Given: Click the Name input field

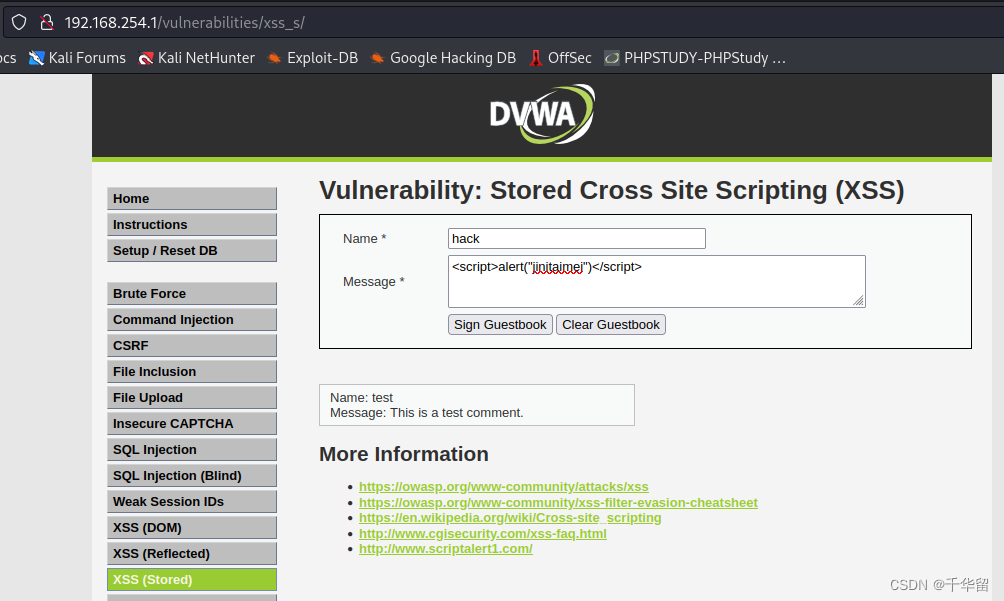Looking at the screenshot, I should click(x=577, y=239).
